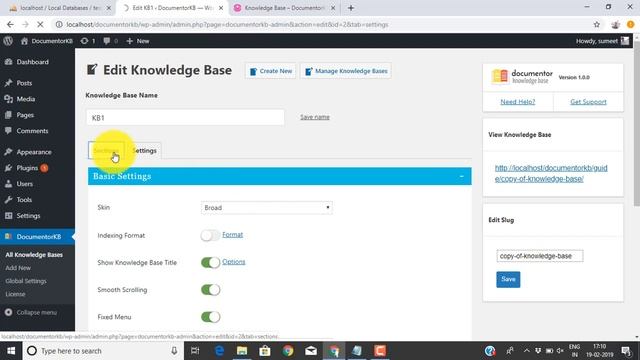Go back in browser history
This screenshot has width=640, height=360.
point(10,24)
